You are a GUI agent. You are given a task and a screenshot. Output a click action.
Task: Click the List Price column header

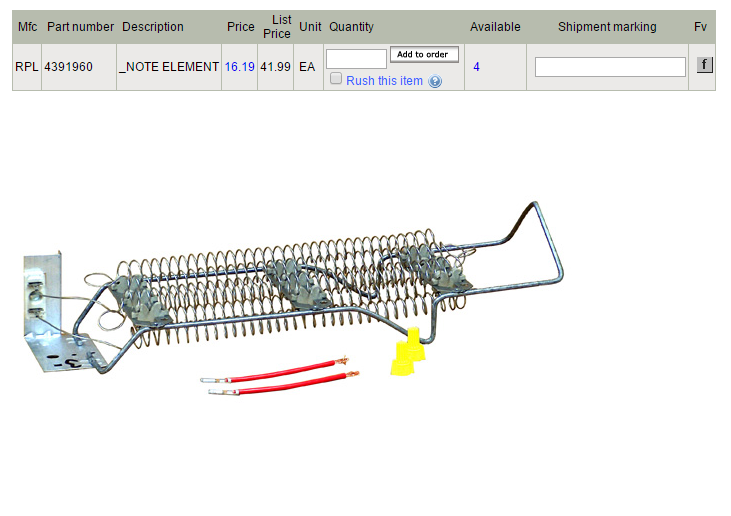coord(277,27)
